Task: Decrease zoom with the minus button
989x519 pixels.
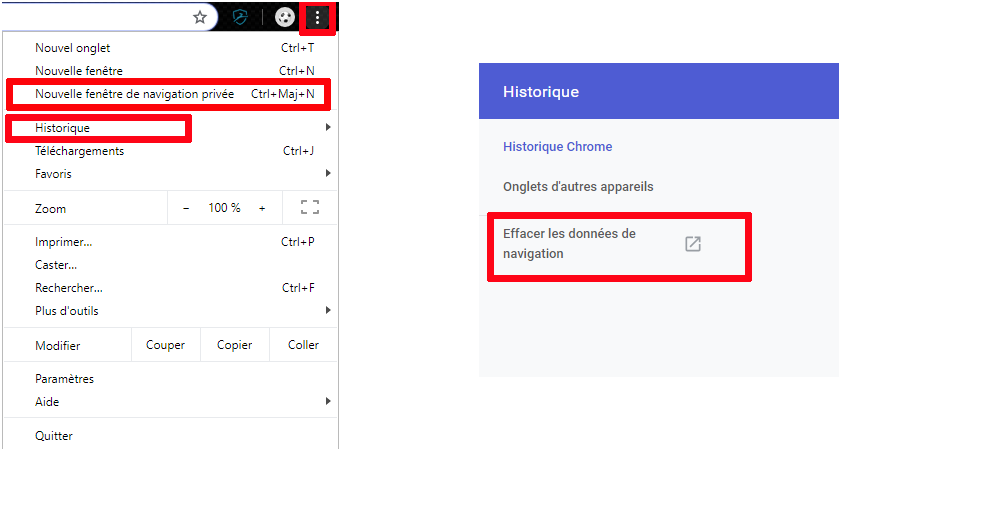Action: click(x=186, y=208)
